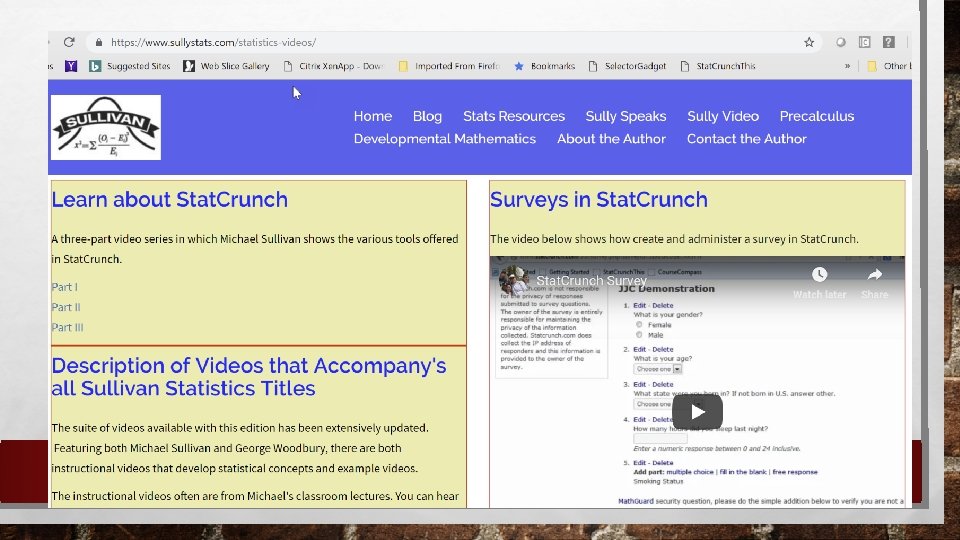960x540 pixels.
Task: Open the Web Slice Gallery bookmark
Action: click(x=226, y=66)
